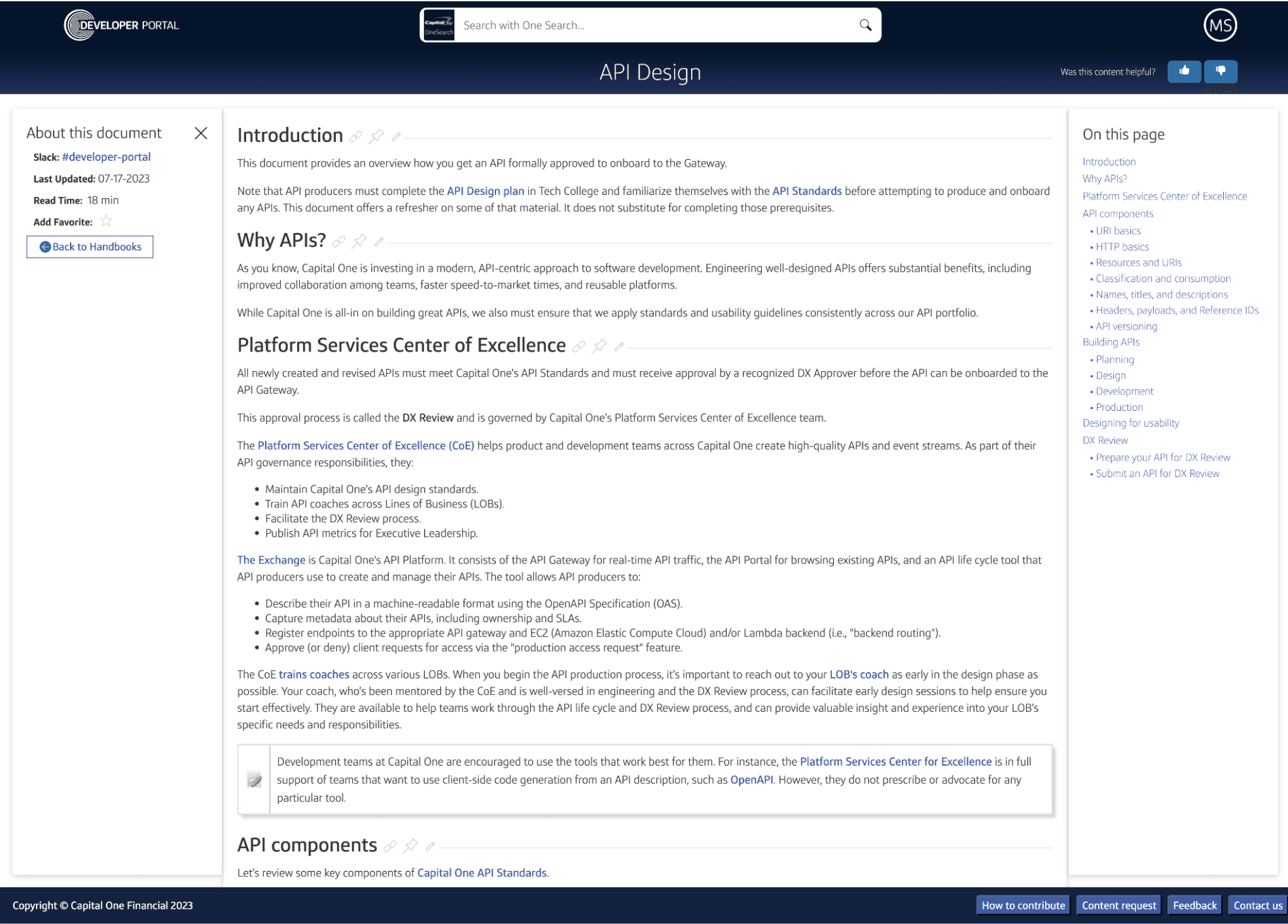Open the trains coaches link

[x=314, y=675]
